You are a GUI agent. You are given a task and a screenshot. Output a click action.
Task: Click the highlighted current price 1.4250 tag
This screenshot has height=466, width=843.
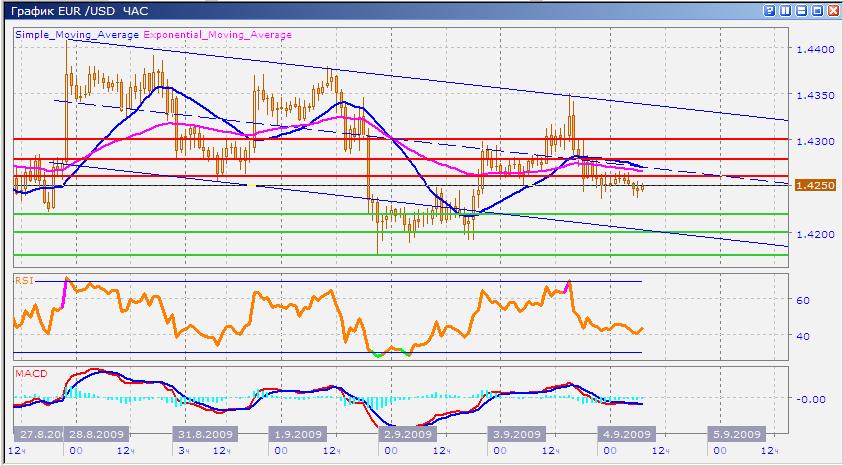816,185
